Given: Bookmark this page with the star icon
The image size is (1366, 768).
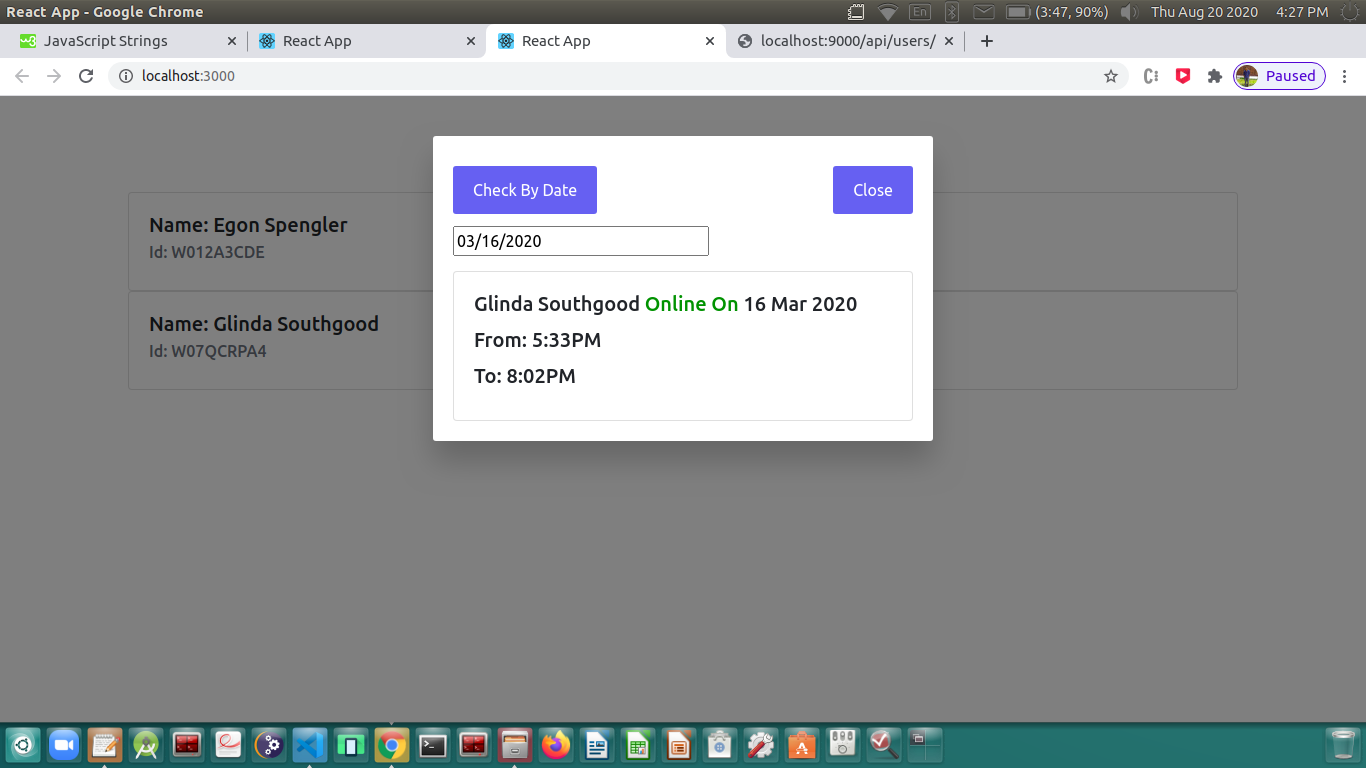Looking at the screenshot, I should pos(1111,76).
